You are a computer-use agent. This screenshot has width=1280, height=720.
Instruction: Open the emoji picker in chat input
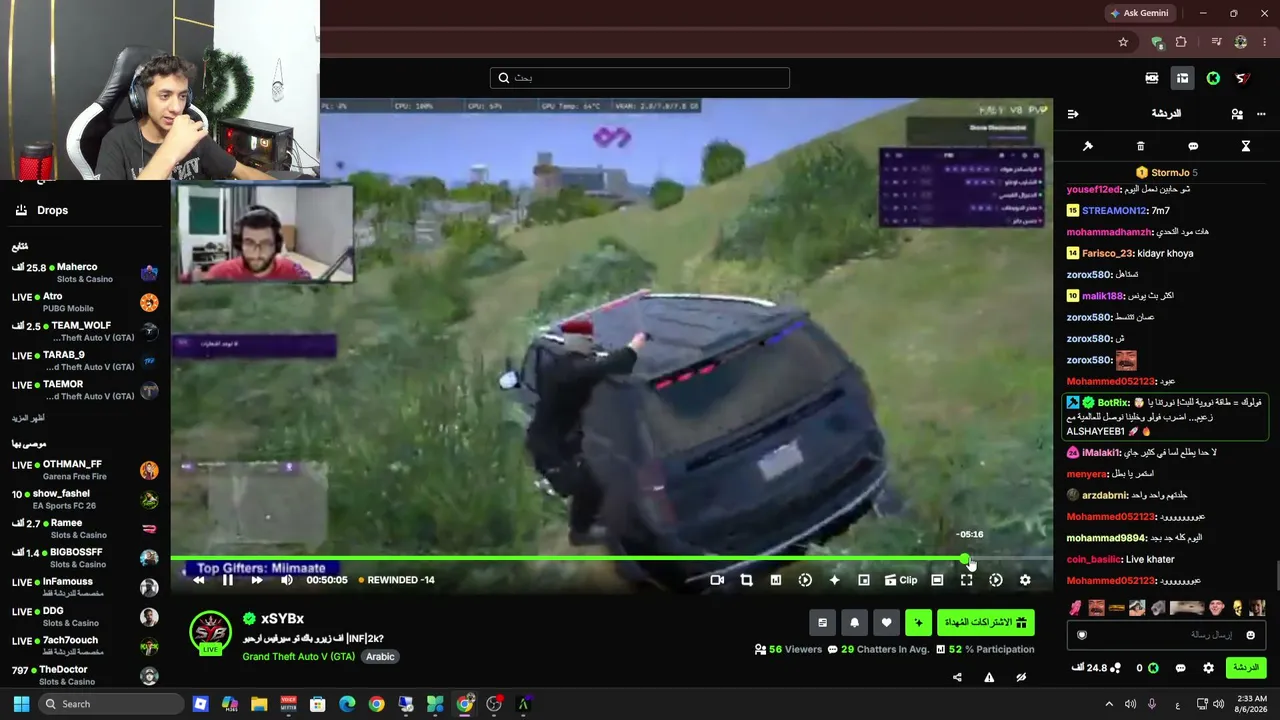[1250, 635]
